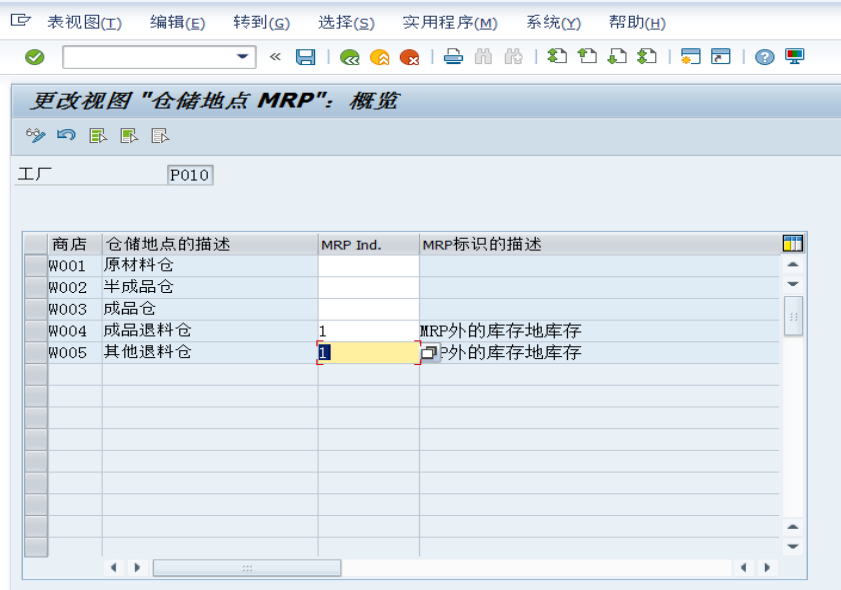Click the vertical scrollbar thumb
This screenshot has height=590, width=841.
point(793,316)
